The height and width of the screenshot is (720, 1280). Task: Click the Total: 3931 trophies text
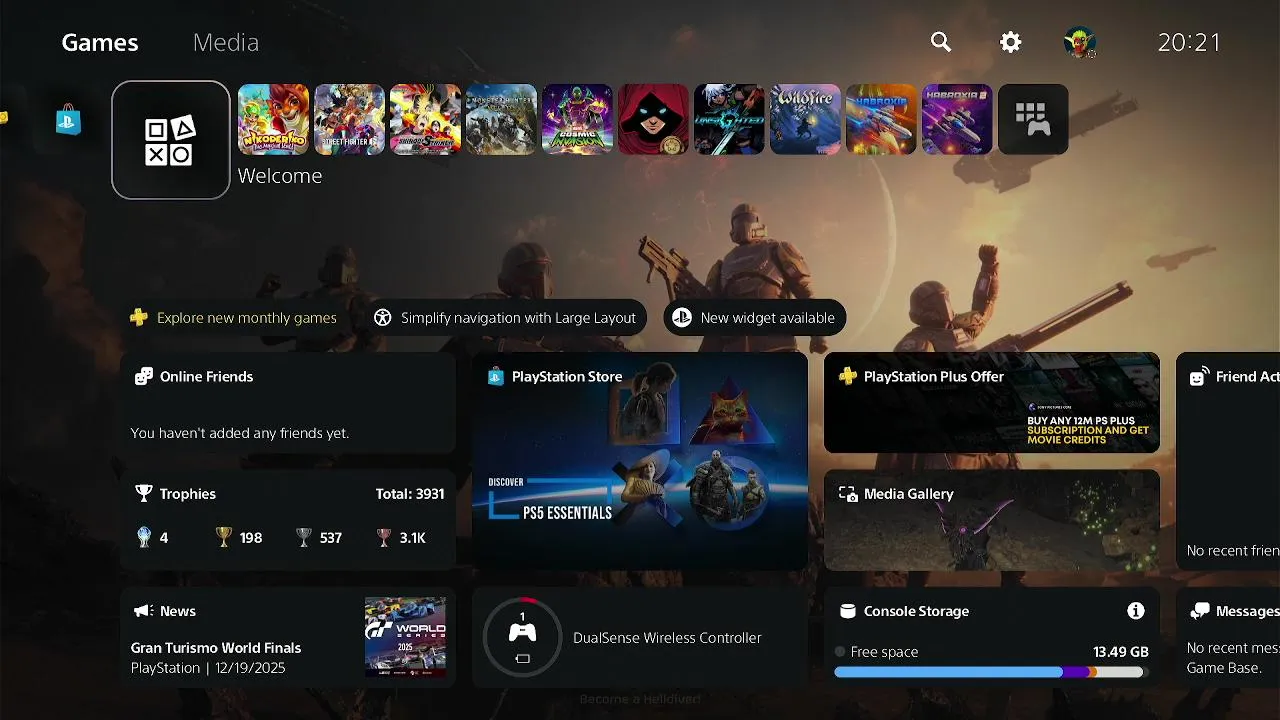click(x=410, y=494)
